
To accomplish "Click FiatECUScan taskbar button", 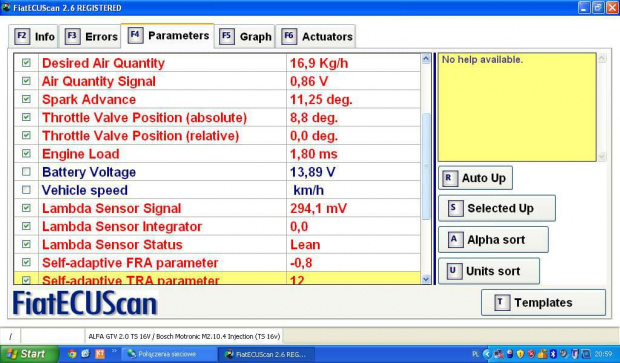I will (266, 354).
